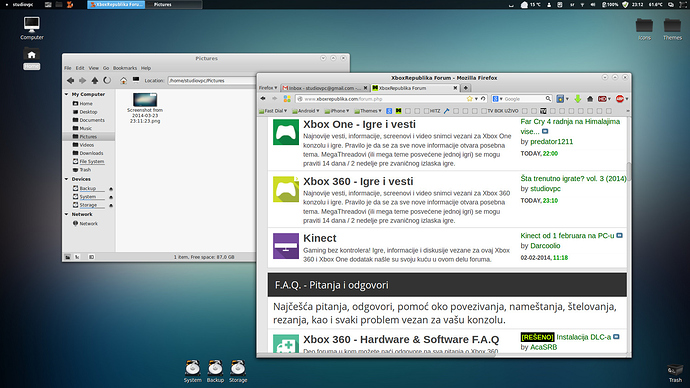Open the green downloads arrow in Firefox

click(578, 99)
